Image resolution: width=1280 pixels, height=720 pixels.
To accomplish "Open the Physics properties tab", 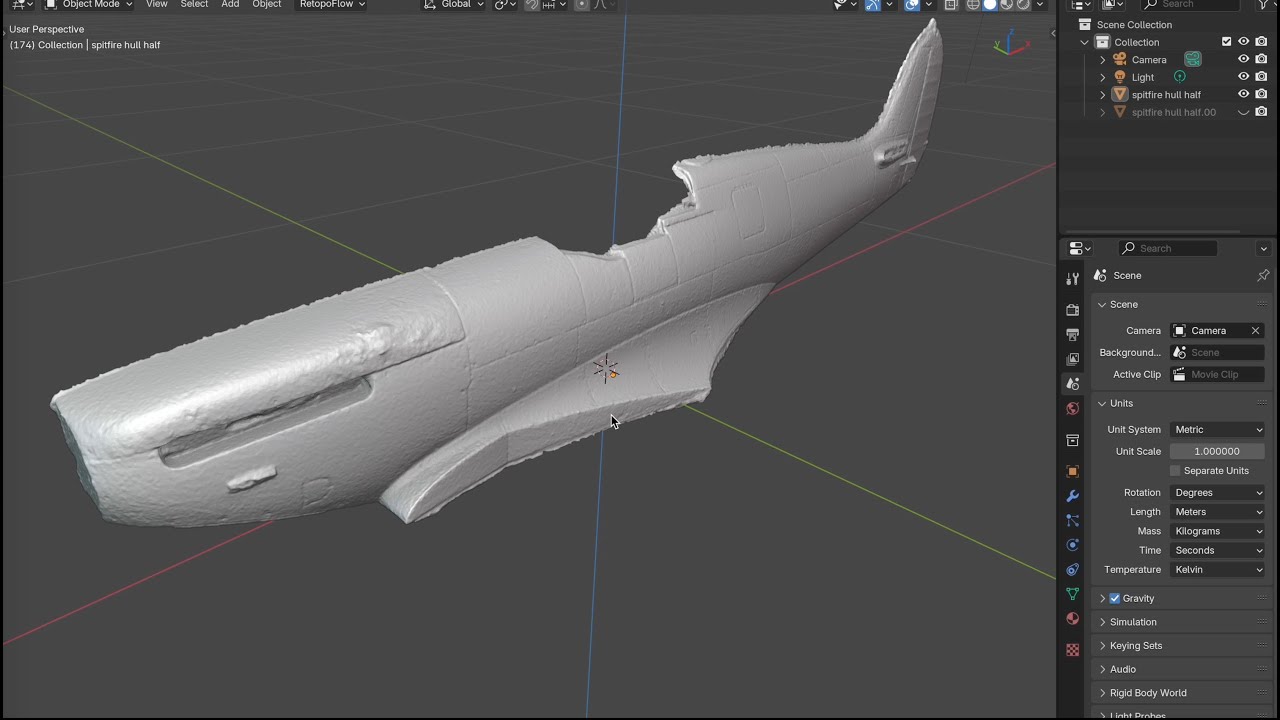I will [x=1072, y=545].
